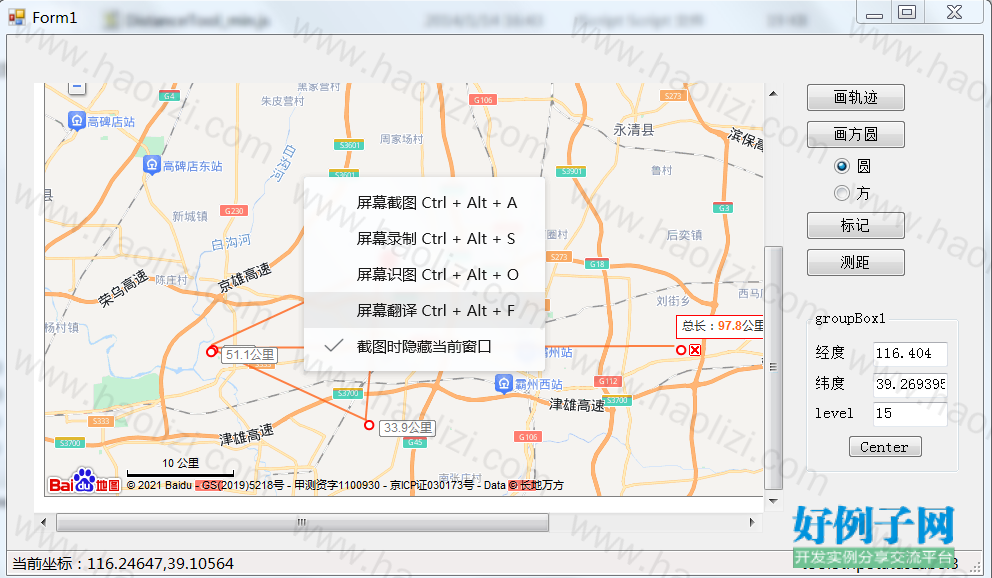Focus the level input field
The height and width of the screenshot is (578, 992).
click(910, 414)
